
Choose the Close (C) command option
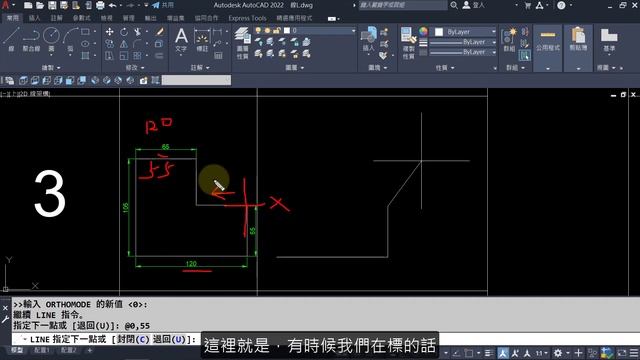pyautogui.click(x=133, y=339)
